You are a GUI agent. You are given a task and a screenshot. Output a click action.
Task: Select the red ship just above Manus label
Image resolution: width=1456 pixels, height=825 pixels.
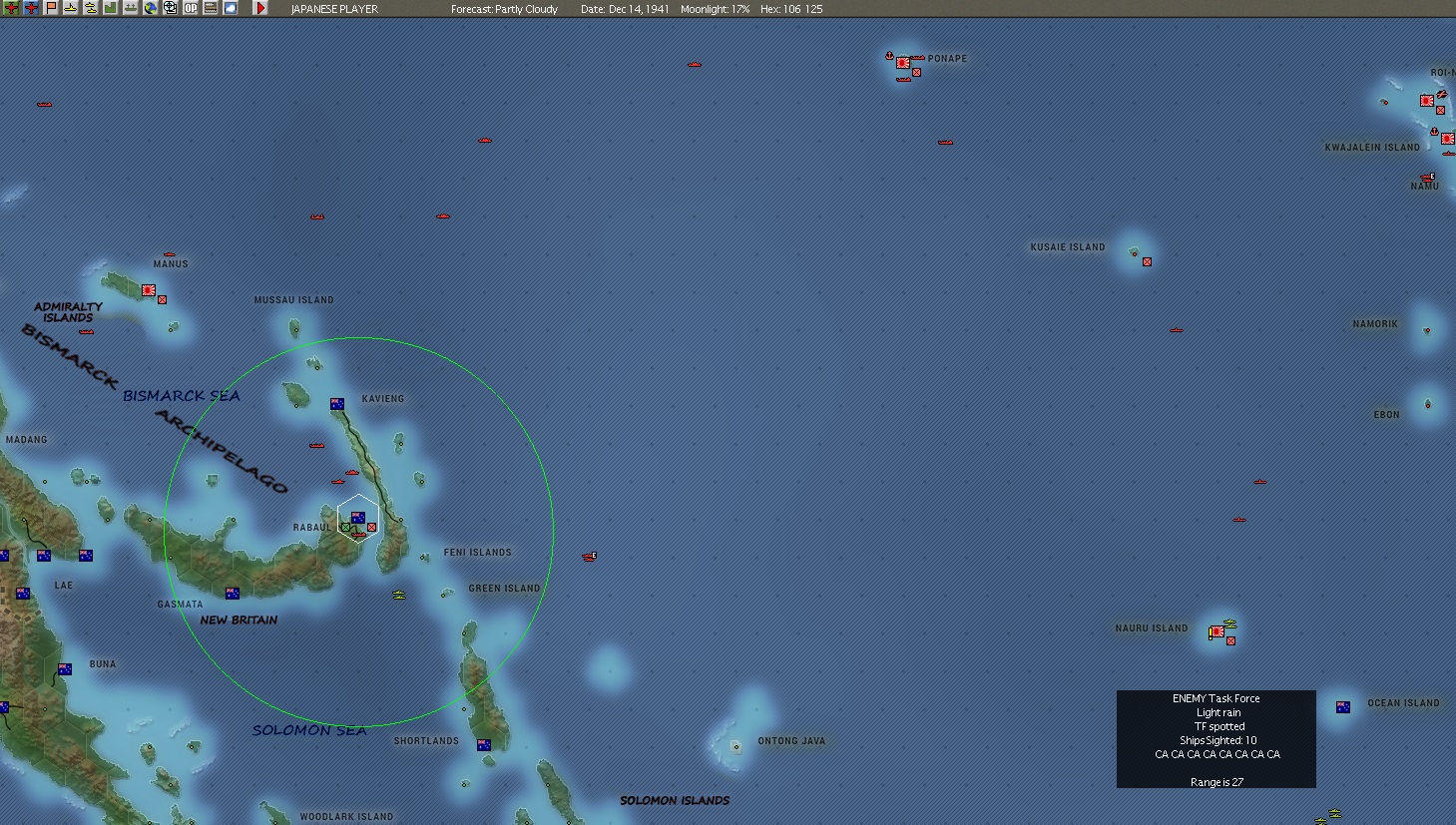[170, 255]
